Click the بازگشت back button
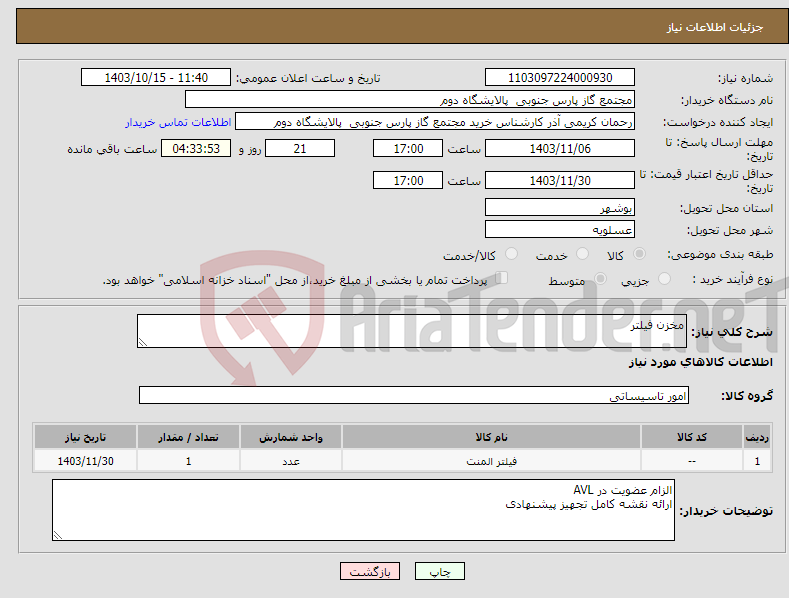The image size is (789, 598). (x=370, y=571)
